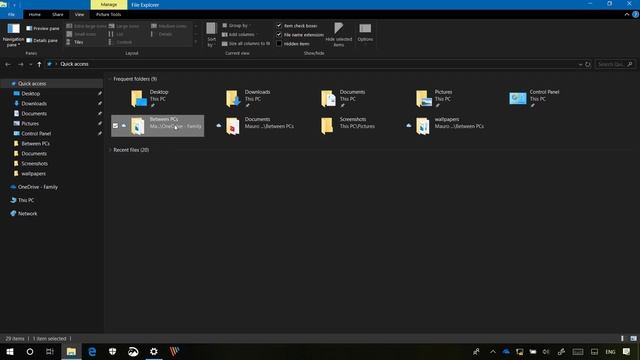Go up one folder level
The height and width of the screenshot is (360, 640).
point(39,64)
